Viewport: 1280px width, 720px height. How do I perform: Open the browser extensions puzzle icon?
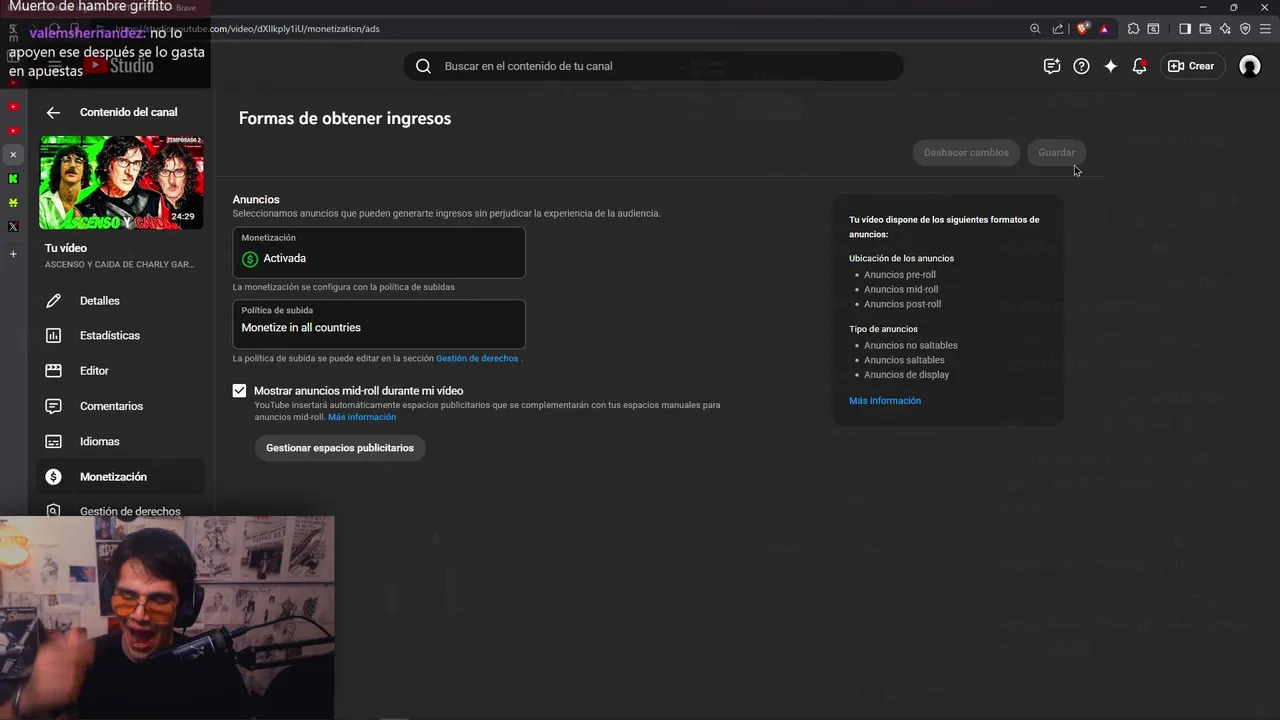point(1133,29)
